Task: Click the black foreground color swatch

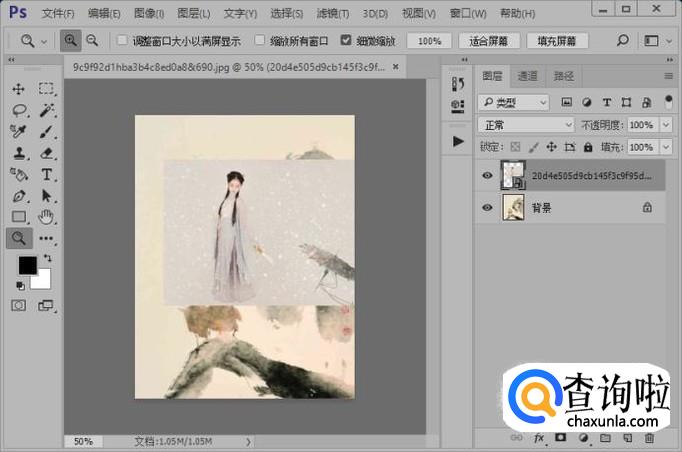Action: [28, 265]
